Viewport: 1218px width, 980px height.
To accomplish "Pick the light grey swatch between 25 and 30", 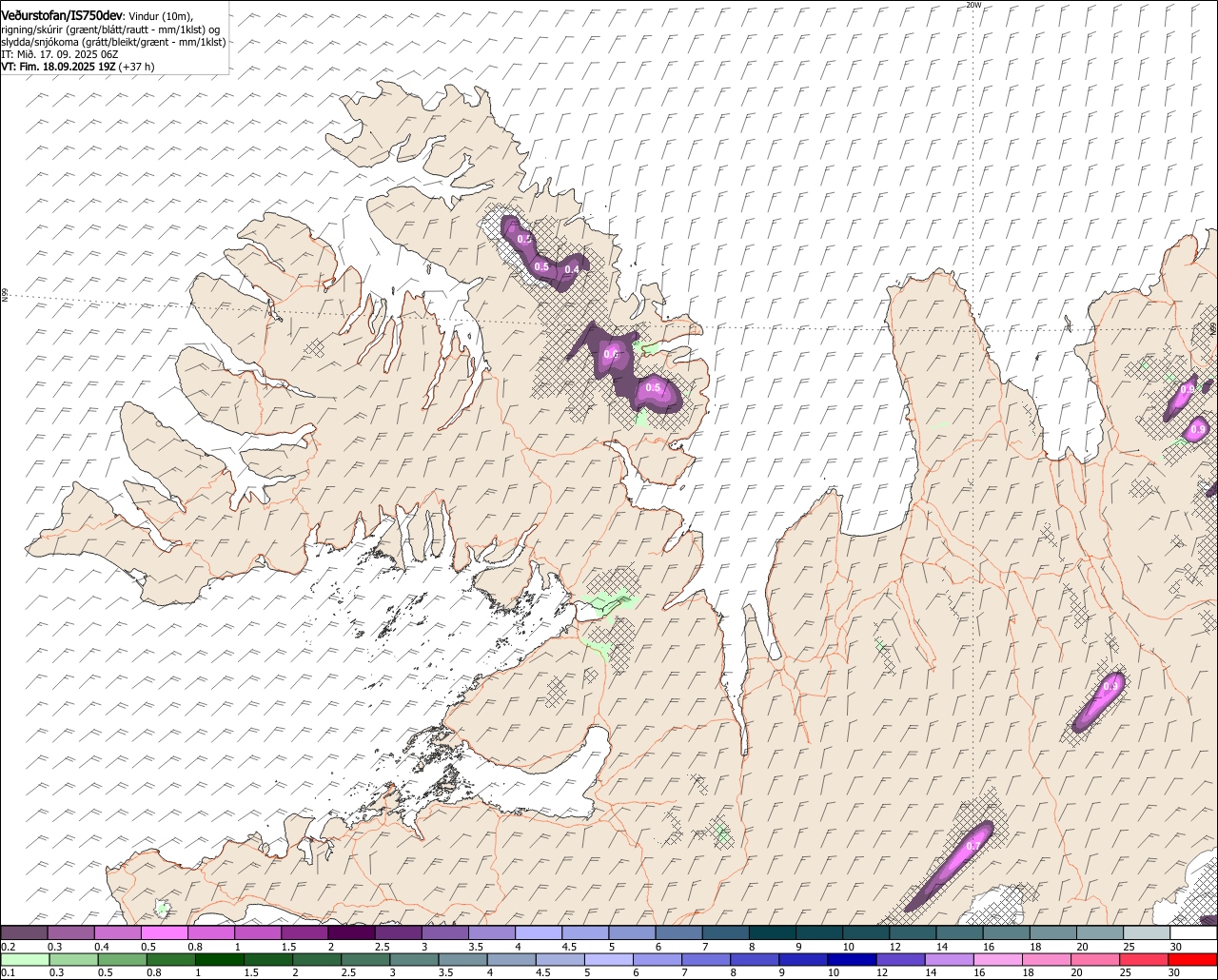I will (1145, 932).
